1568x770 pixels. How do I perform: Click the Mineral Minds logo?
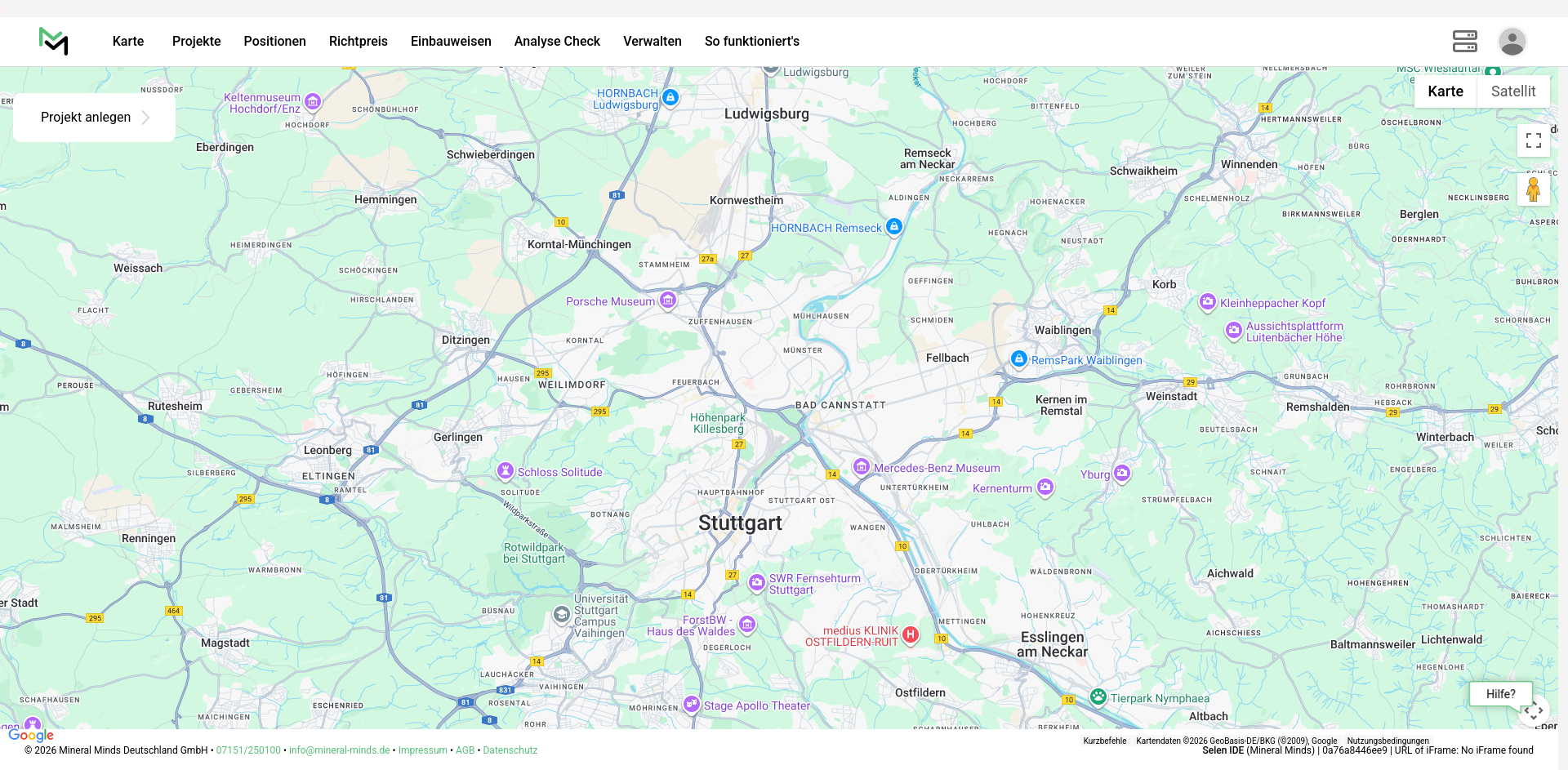coord(54,41)
